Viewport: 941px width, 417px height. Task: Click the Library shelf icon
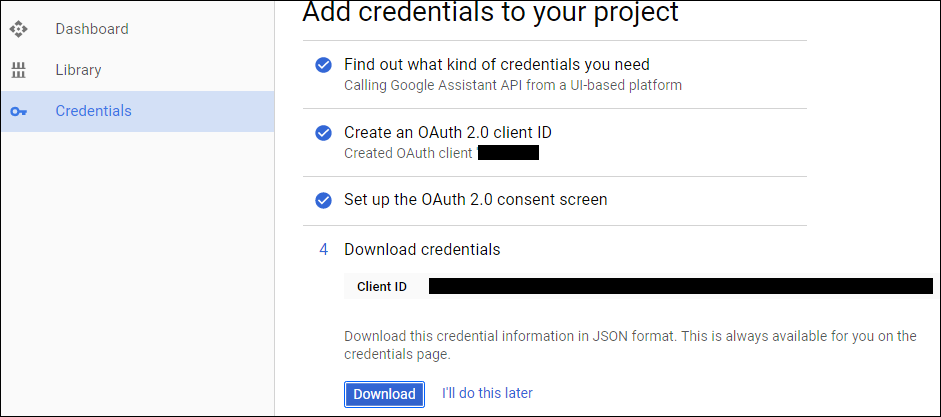pyautogui.click(x=19, y=70)
